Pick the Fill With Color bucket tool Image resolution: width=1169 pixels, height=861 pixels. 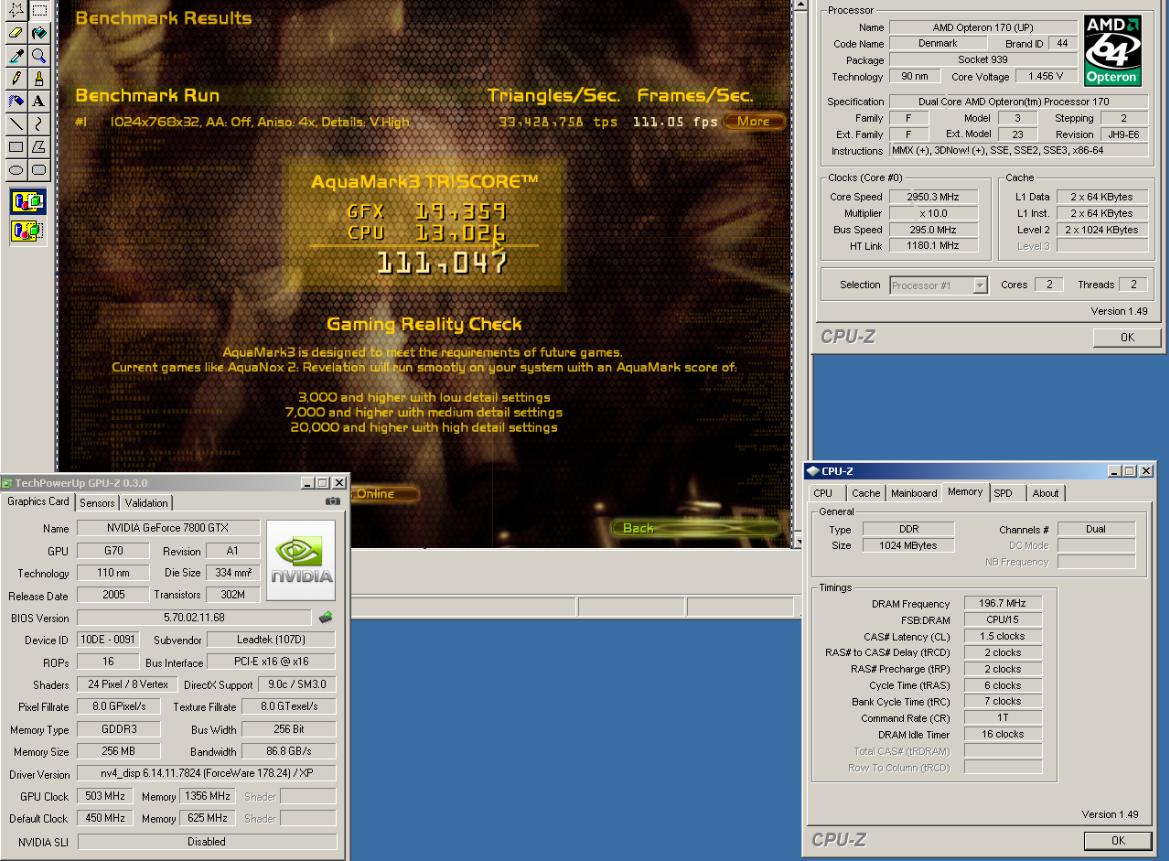tap(39, 32)
